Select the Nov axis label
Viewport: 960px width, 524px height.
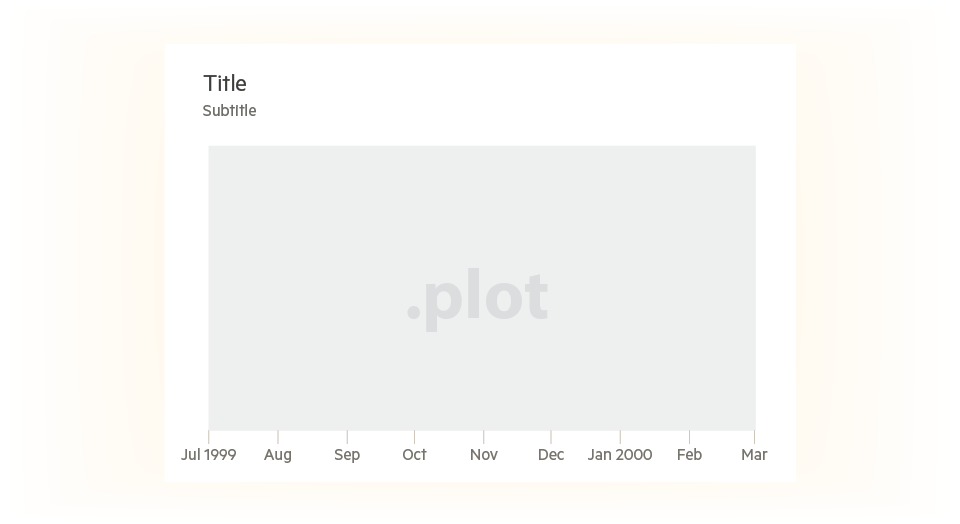484,455
